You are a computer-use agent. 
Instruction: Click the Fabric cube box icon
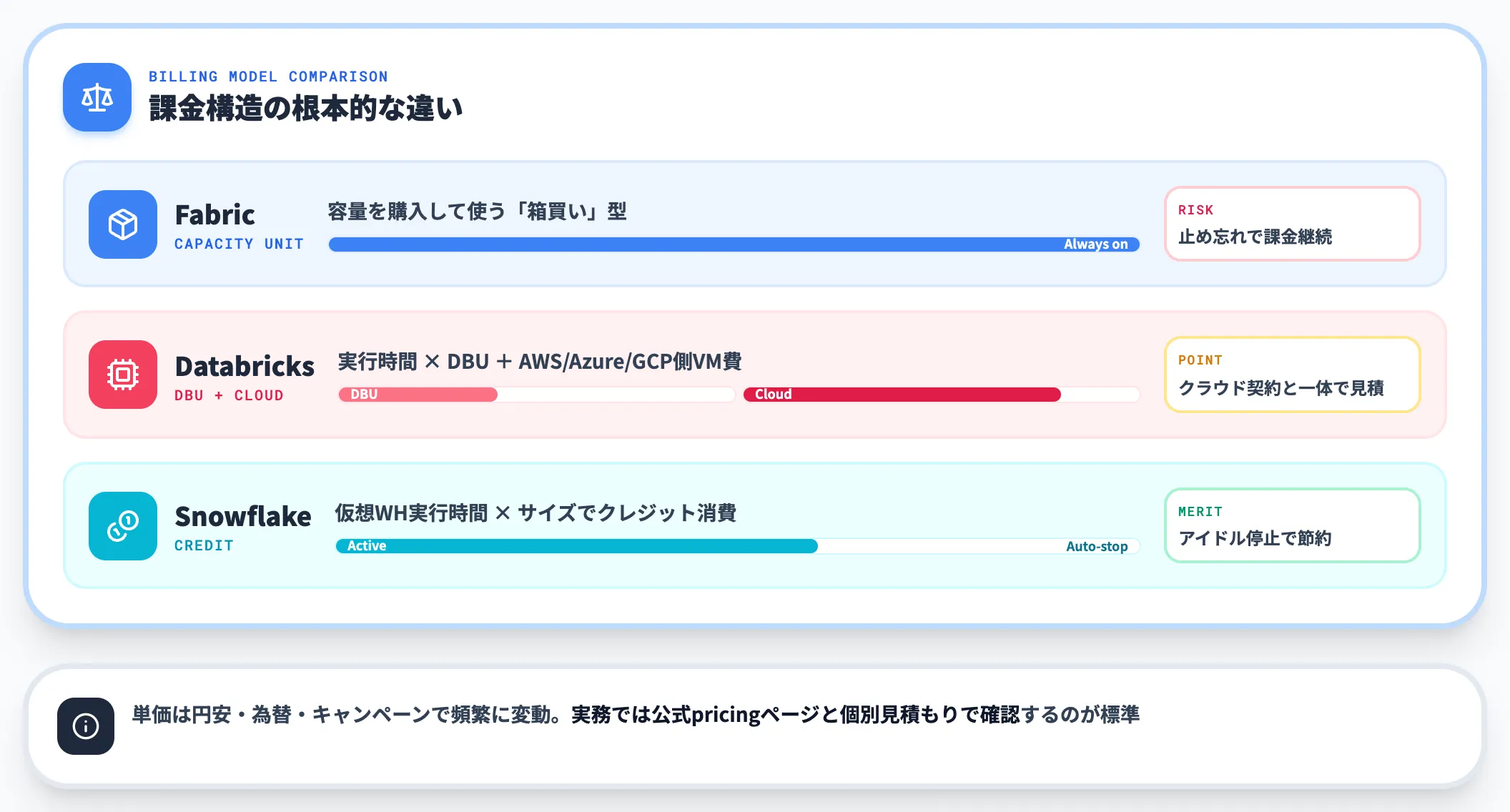123,224
